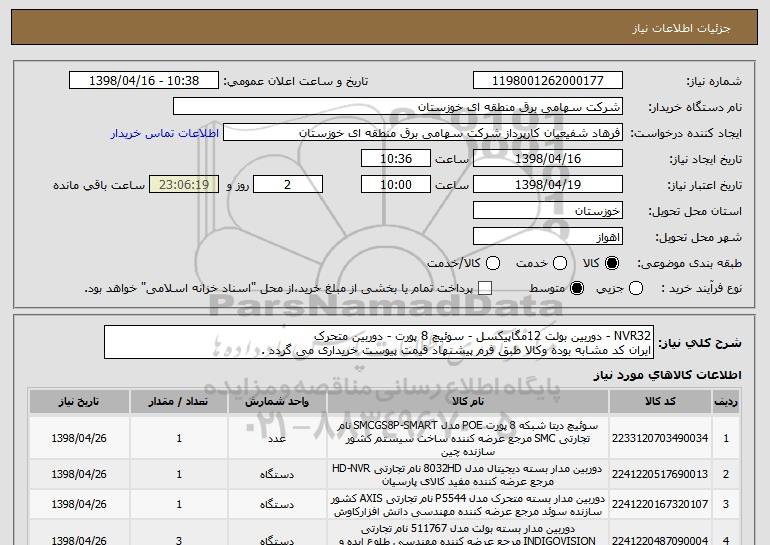
Task: Click the ردیف column header
Action: 726,402
